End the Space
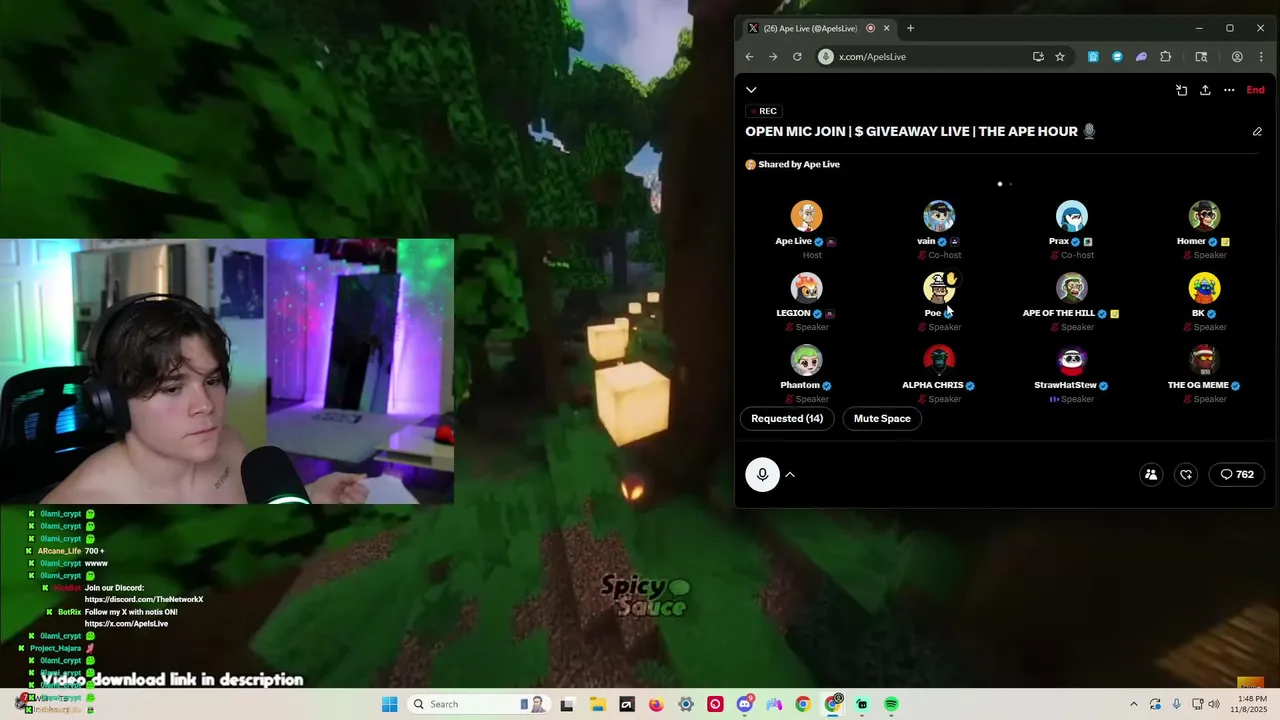 [1255, 90]
